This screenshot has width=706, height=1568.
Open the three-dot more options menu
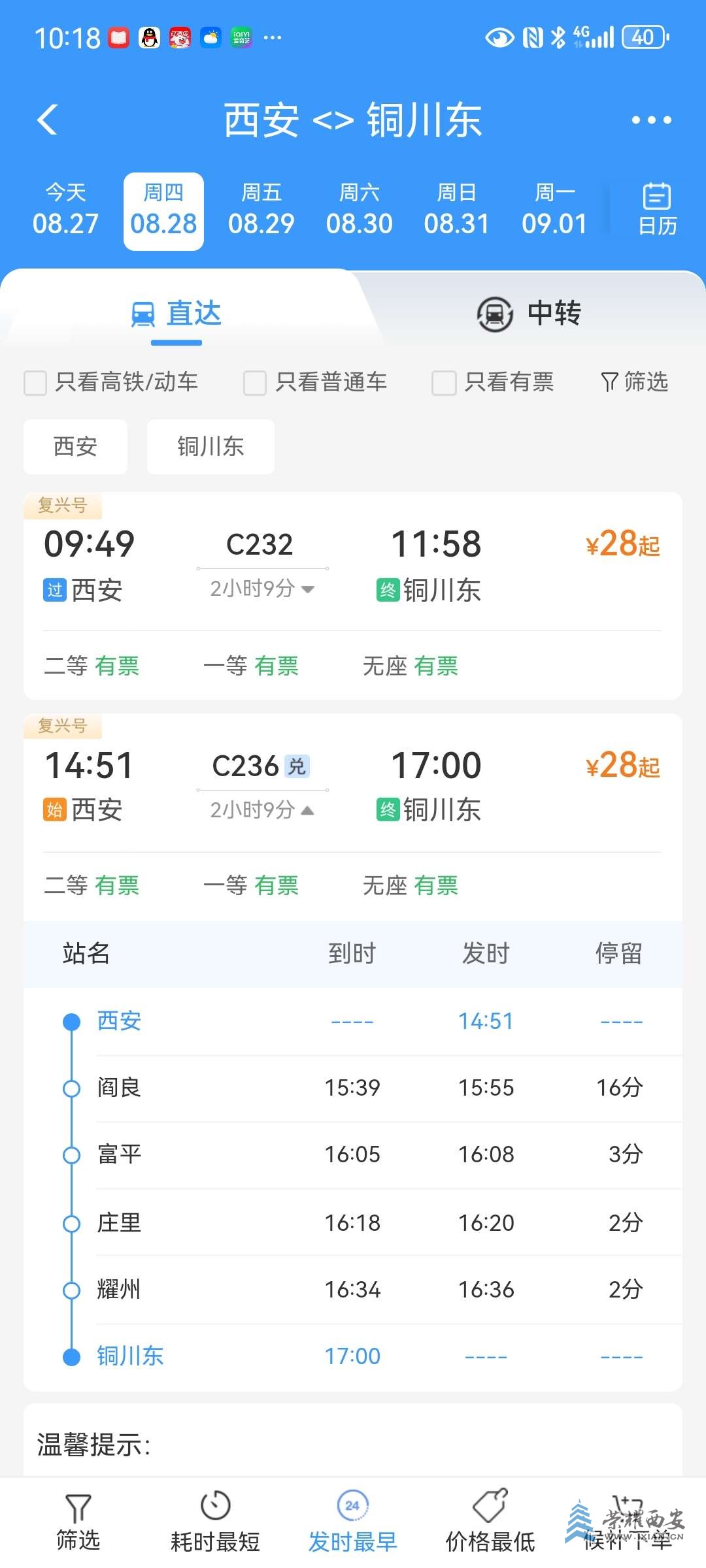651,120
